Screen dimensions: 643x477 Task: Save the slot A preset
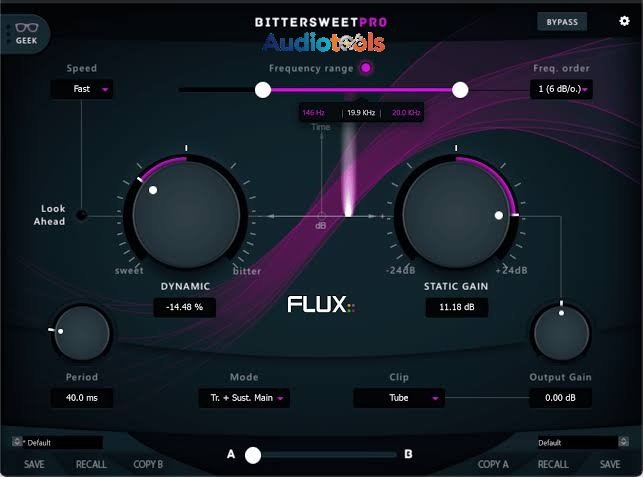[34, 464]
